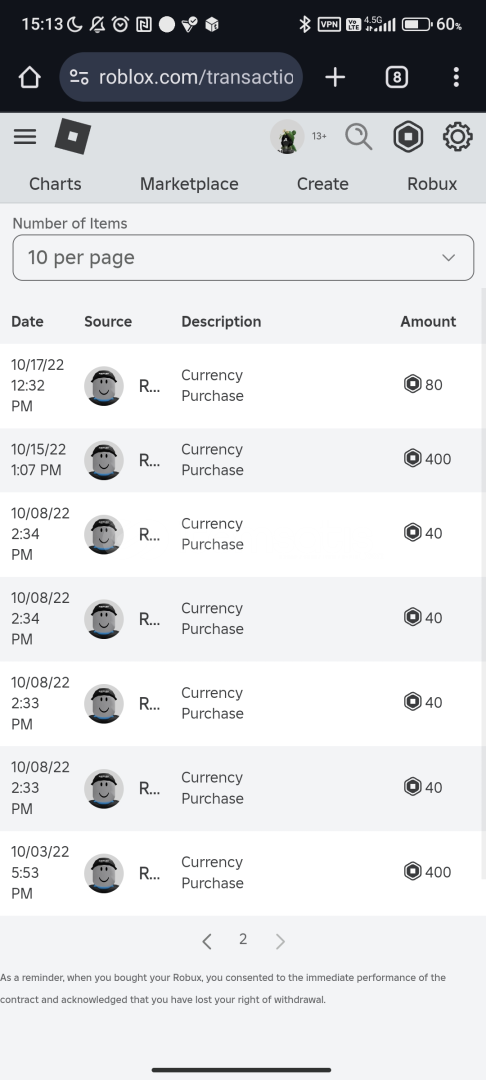Viewport: 486px width, 1080px height.
Task: Open a new browser tab with plus
Action: pos(335,77)
